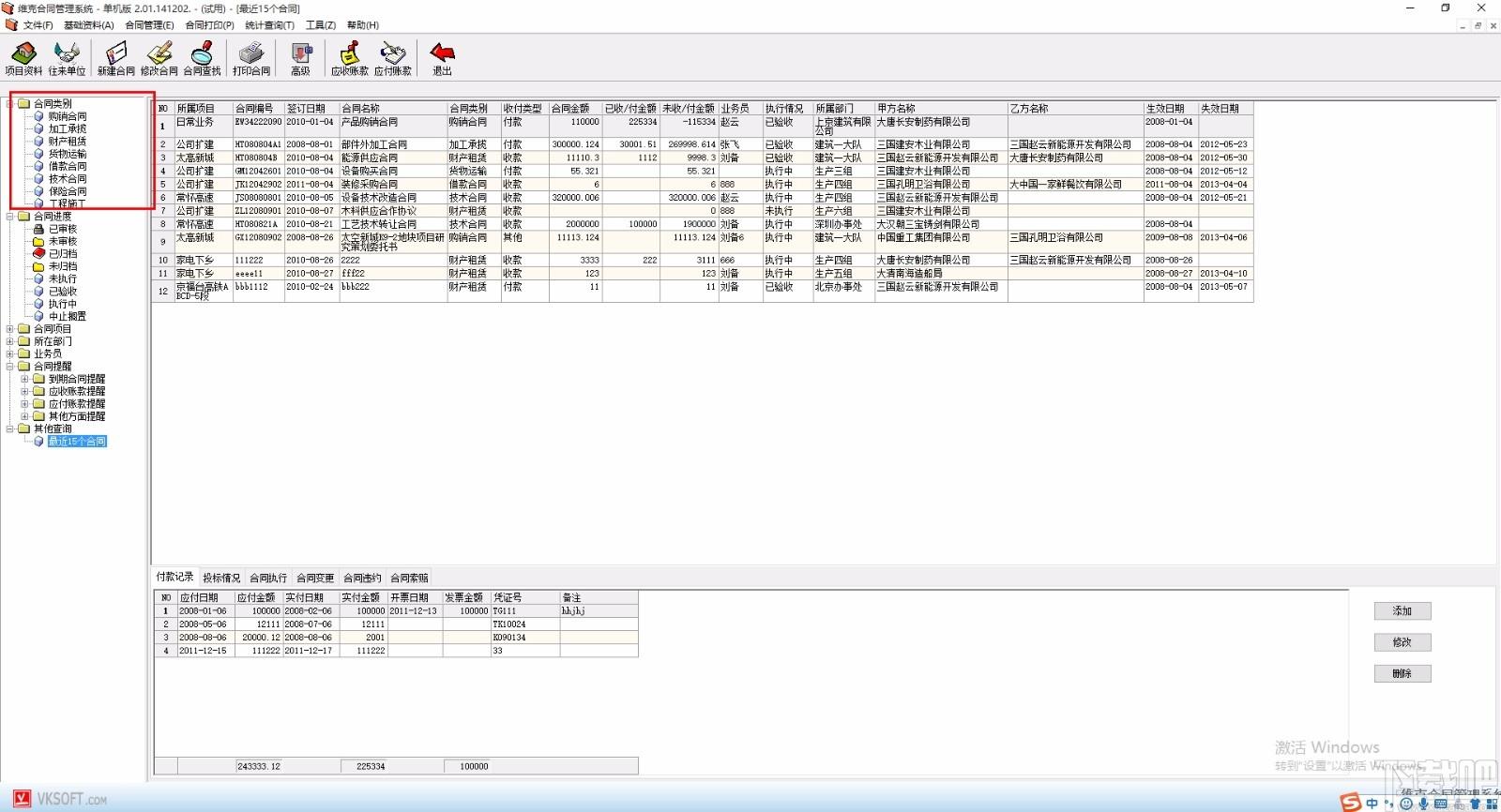The width and height of the screenshot is (1501, 812).
Task: Select 购销合同 in contract category tree
Action: point(68,116)
